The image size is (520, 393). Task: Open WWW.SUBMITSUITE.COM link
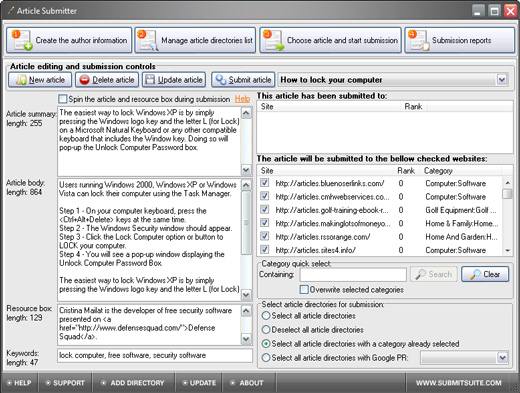[x=459, y=383]
